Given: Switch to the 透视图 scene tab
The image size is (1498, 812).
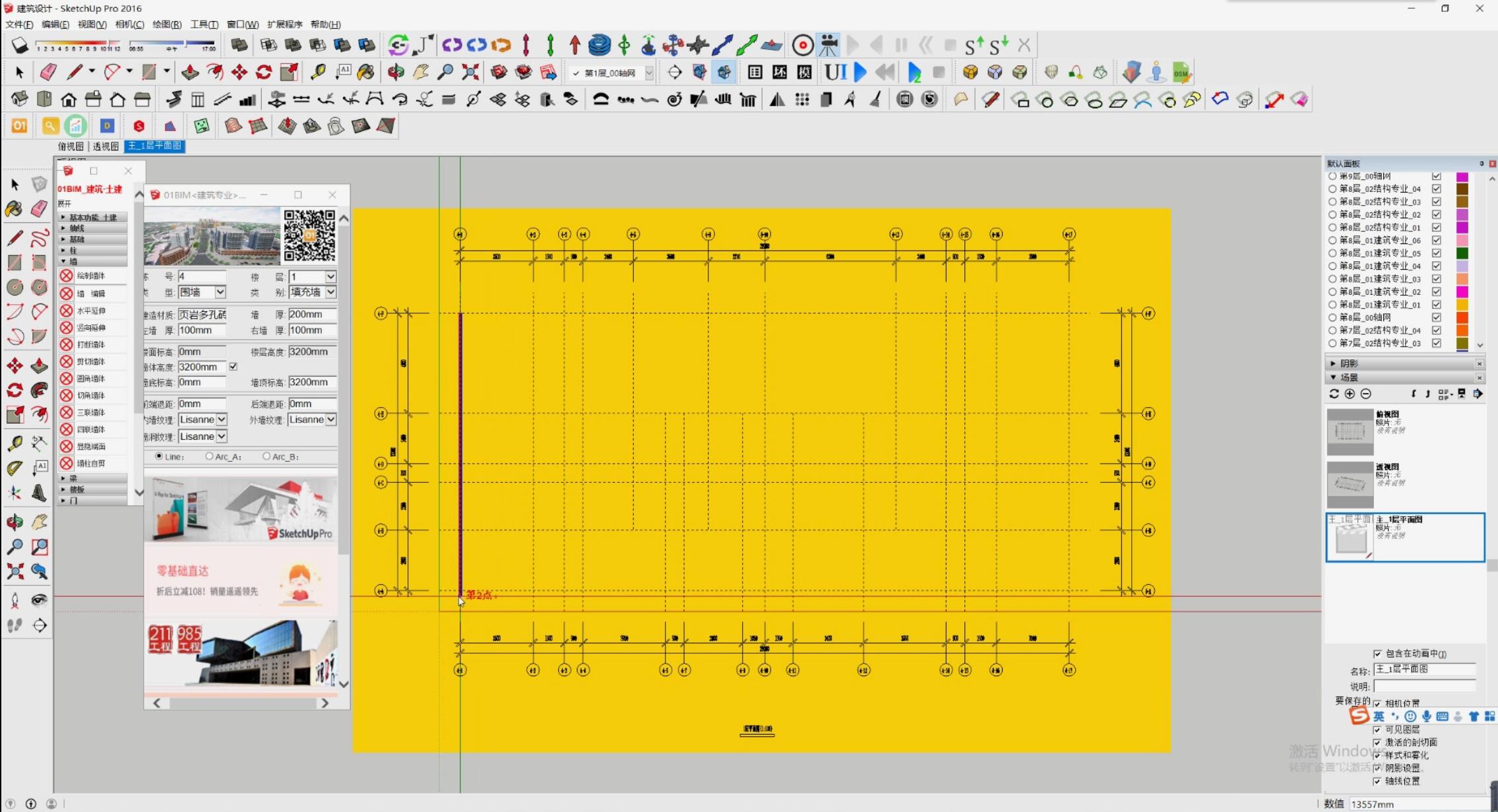Looking at the screenshot, I should tap(106, 146).
